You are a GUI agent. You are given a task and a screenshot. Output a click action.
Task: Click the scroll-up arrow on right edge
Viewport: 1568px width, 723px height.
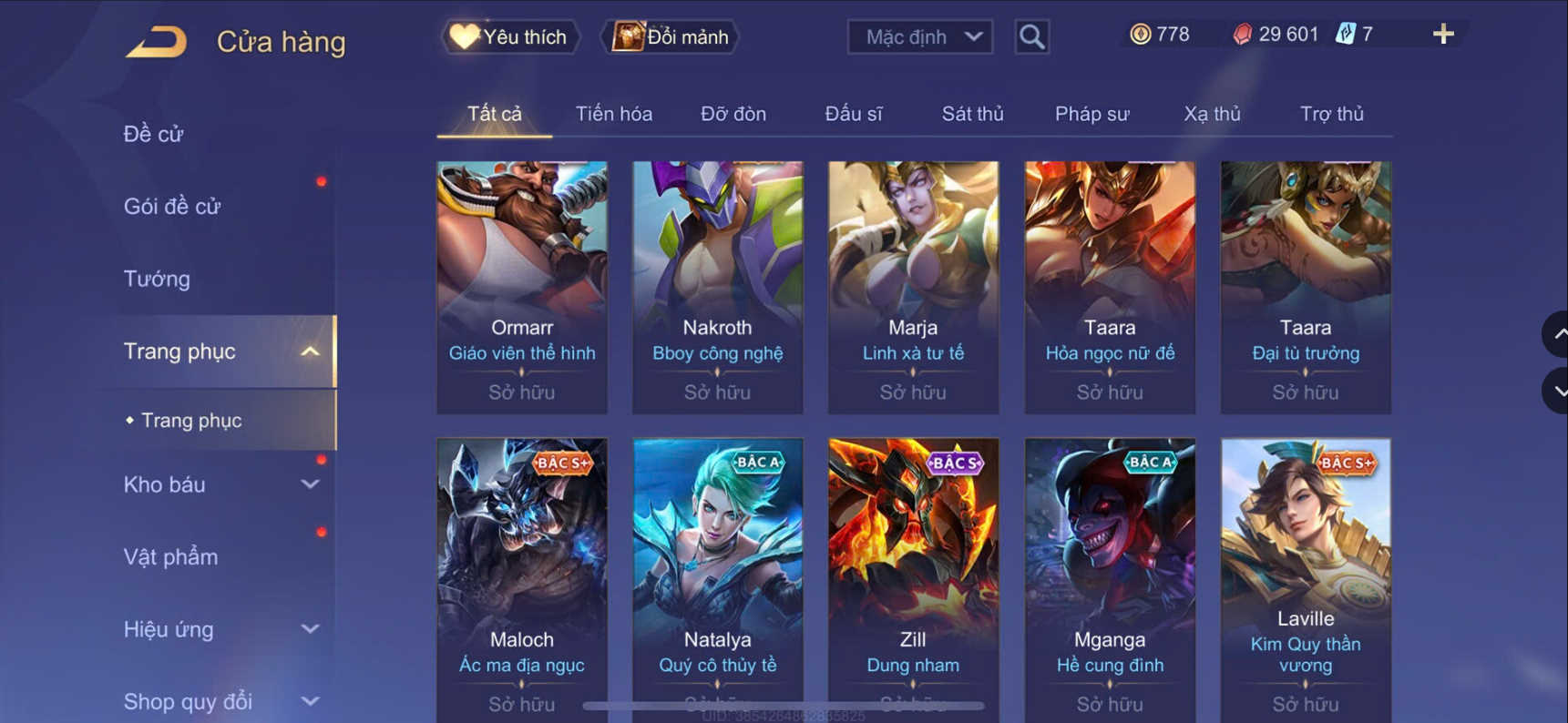coord(1557,334)
